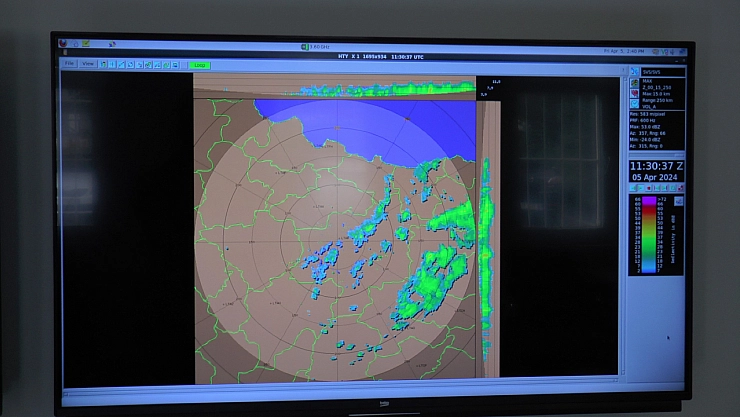Click the first toolbar icon beside View
The image size is (740, 417).
pos(104,64)
